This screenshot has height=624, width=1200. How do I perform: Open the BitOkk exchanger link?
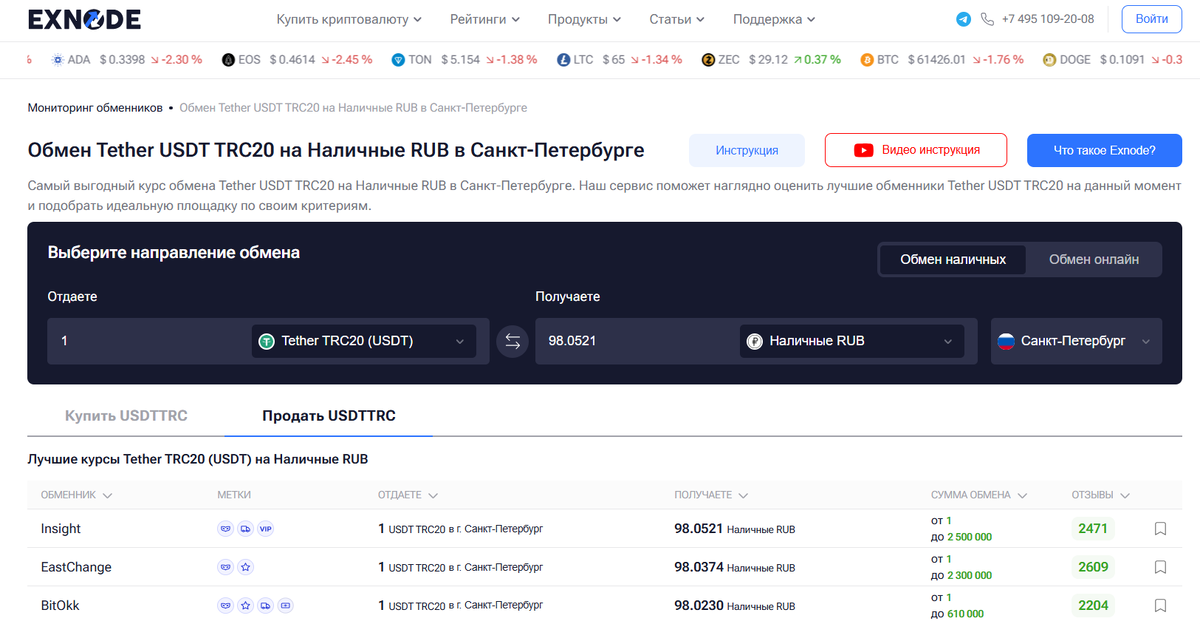[61, 605]
